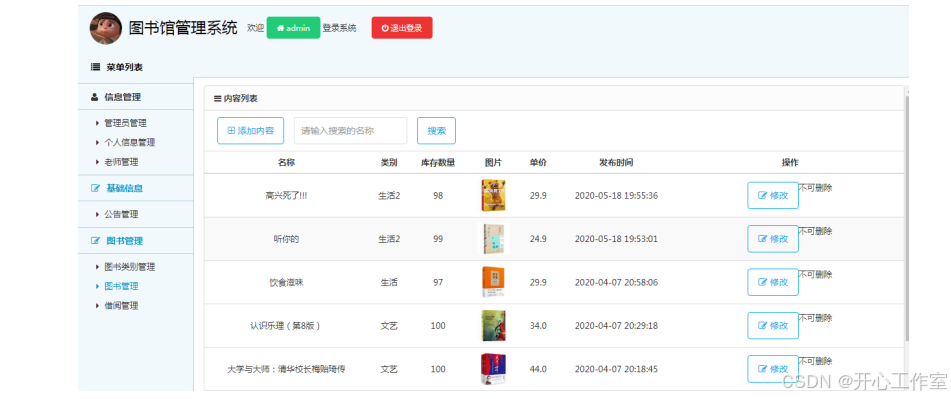Click the stock quantity 97
Screen dimensions: 951x399
click(438, 283)
